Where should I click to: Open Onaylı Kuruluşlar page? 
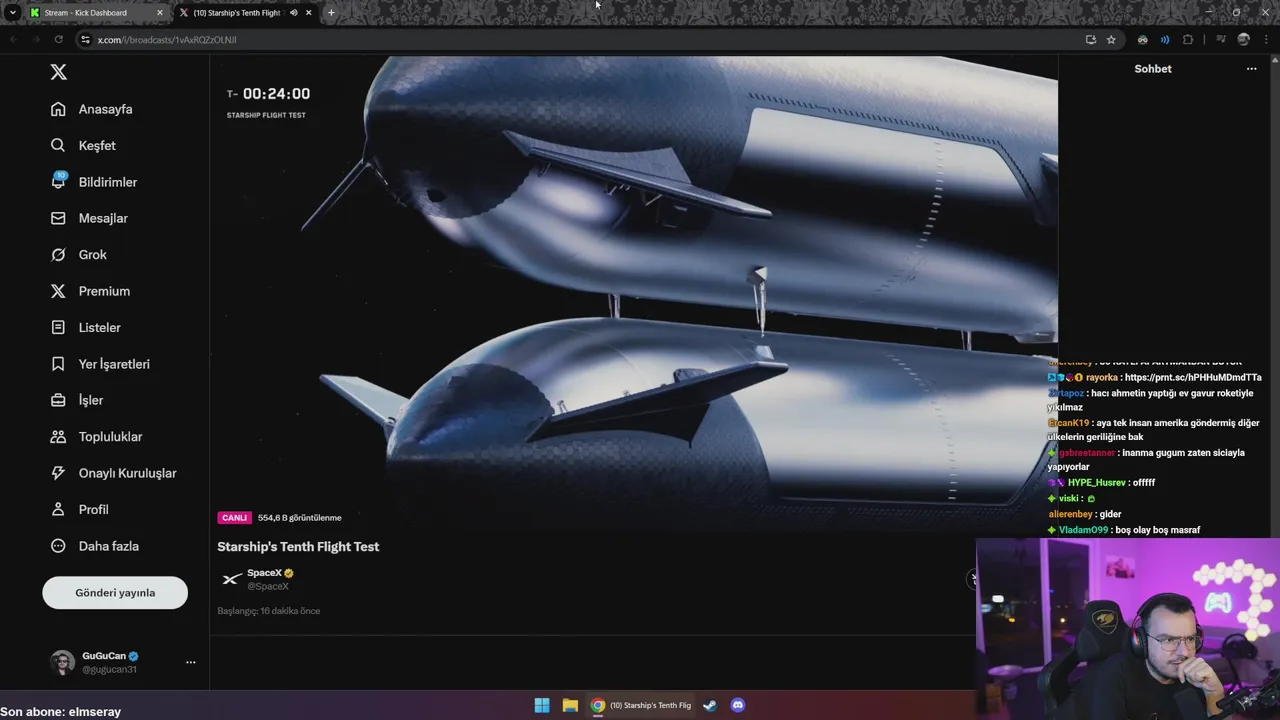[x=128, y=473]
